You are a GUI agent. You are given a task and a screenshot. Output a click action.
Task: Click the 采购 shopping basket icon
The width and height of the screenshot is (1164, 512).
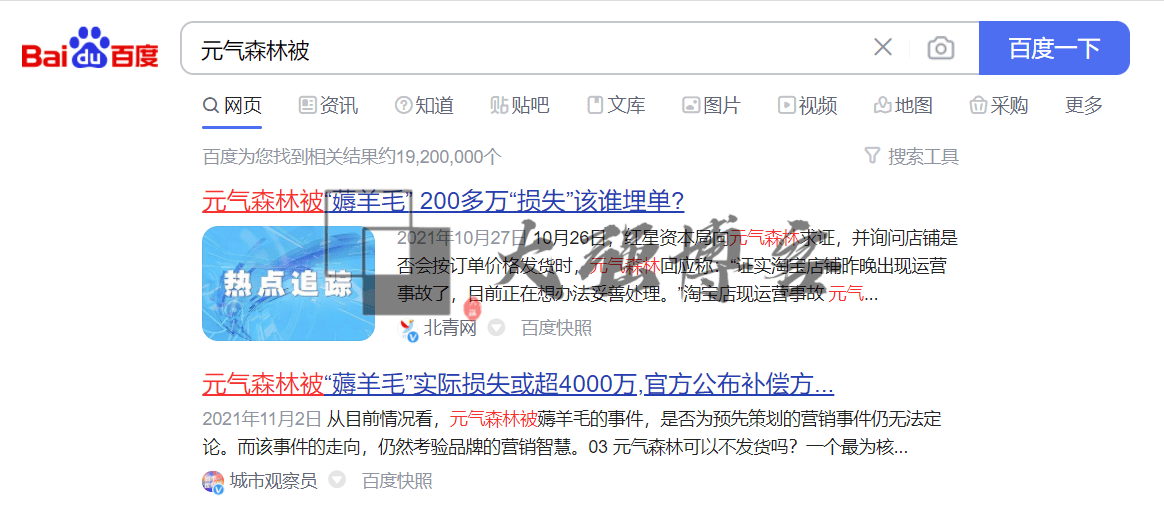click(978, 105)
